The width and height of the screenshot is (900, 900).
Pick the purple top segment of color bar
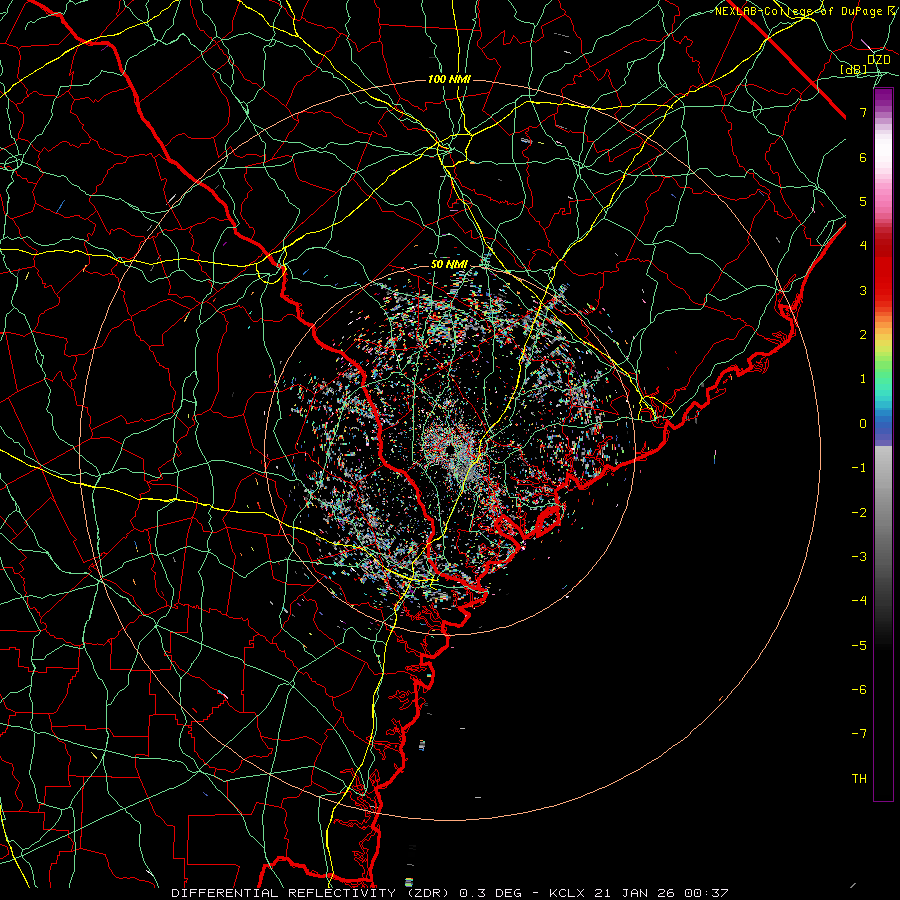click(x=883, y=98)
